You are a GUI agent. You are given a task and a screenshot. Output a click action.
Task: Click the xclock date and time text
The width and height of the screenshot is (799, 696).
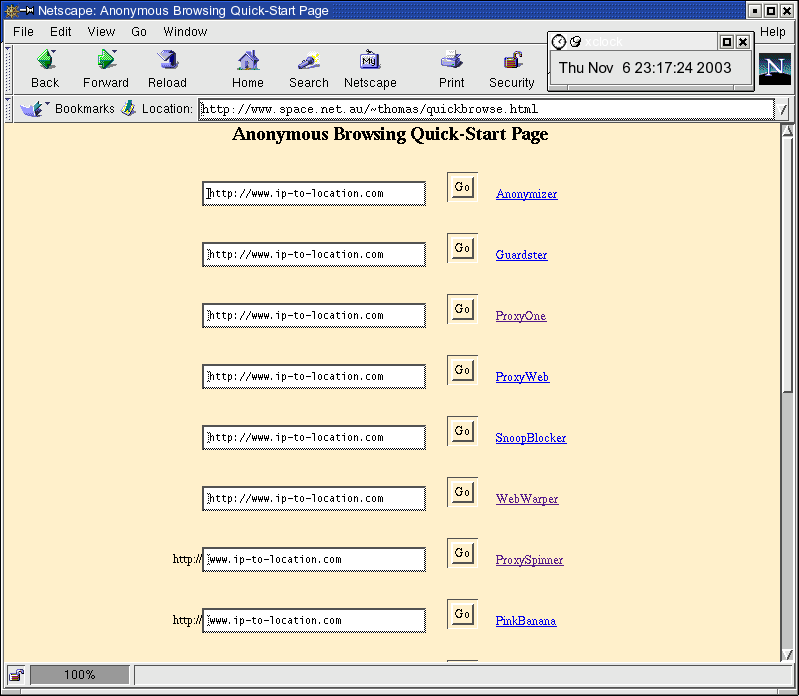coord(645,68)
